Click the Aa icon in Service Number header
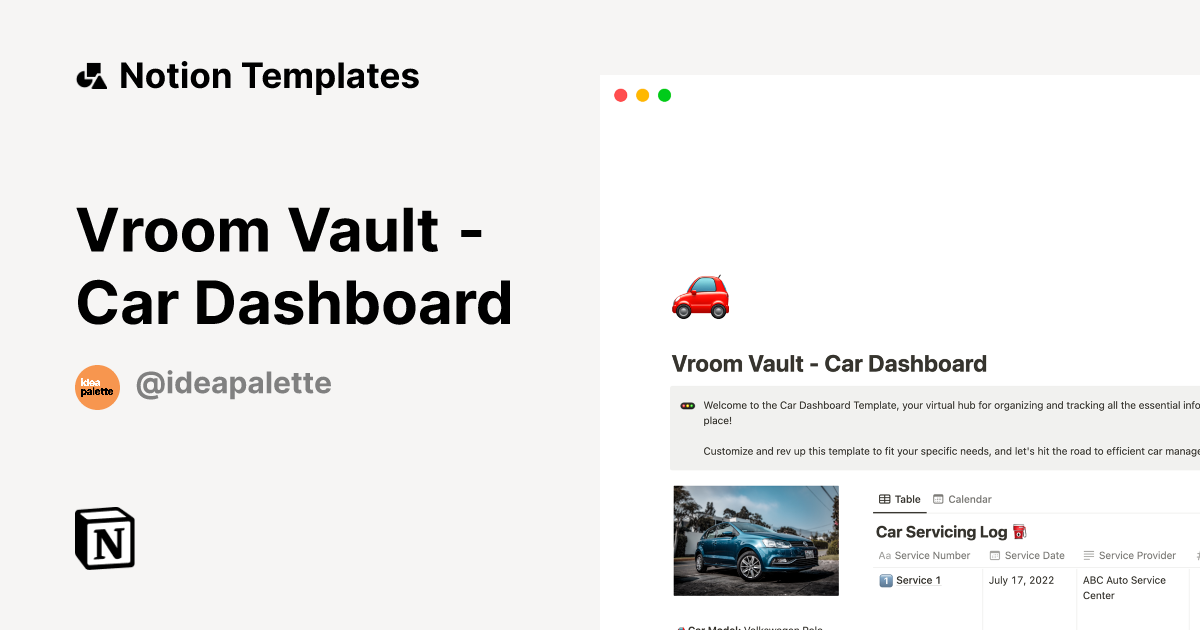The width and height of the screenshot is (1200, 630). point(885,554)
